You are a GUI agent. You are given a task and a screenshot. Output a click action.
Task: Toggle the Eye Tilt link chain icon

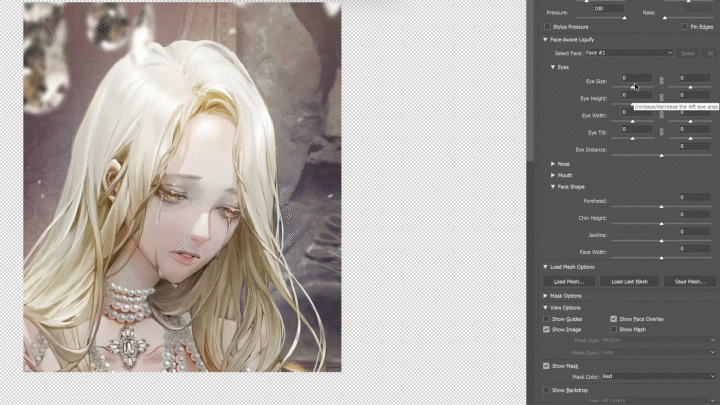(x=662, y=132)
